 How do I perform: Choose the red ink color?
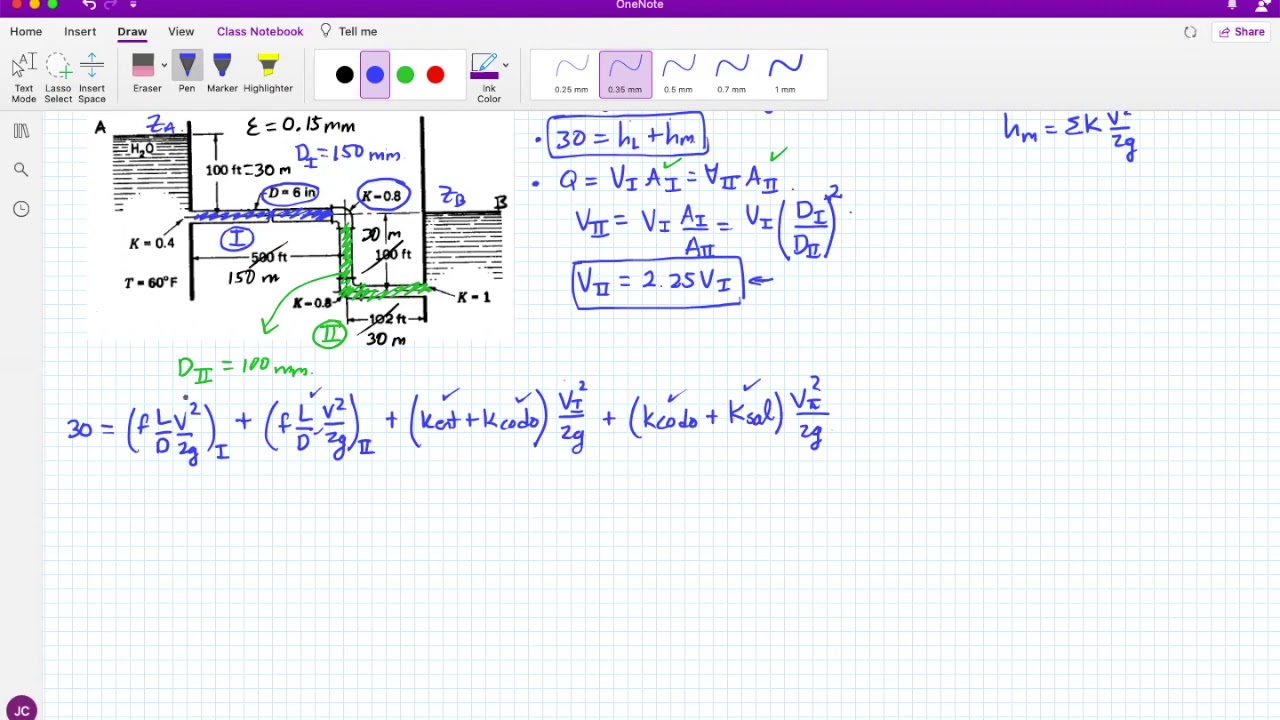435,75
